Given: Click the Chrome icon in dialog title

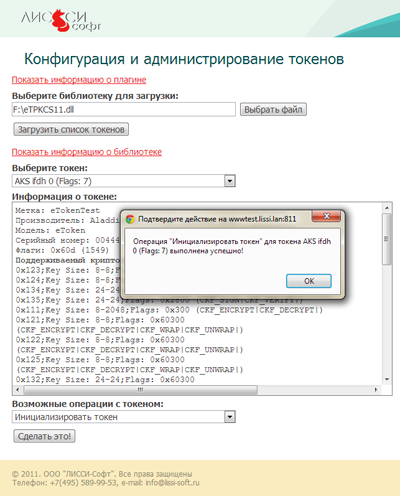Looking at the screenshot, I should pos(130,219).
